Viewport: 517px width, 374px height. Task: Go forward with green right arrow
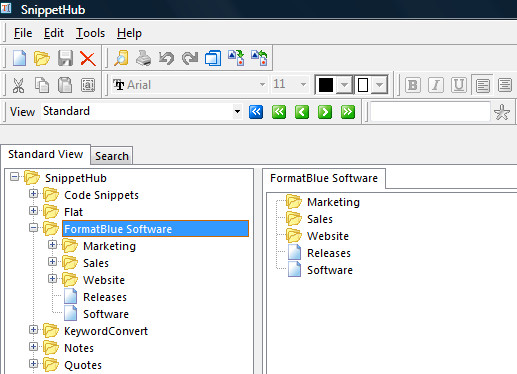point(325,112)
